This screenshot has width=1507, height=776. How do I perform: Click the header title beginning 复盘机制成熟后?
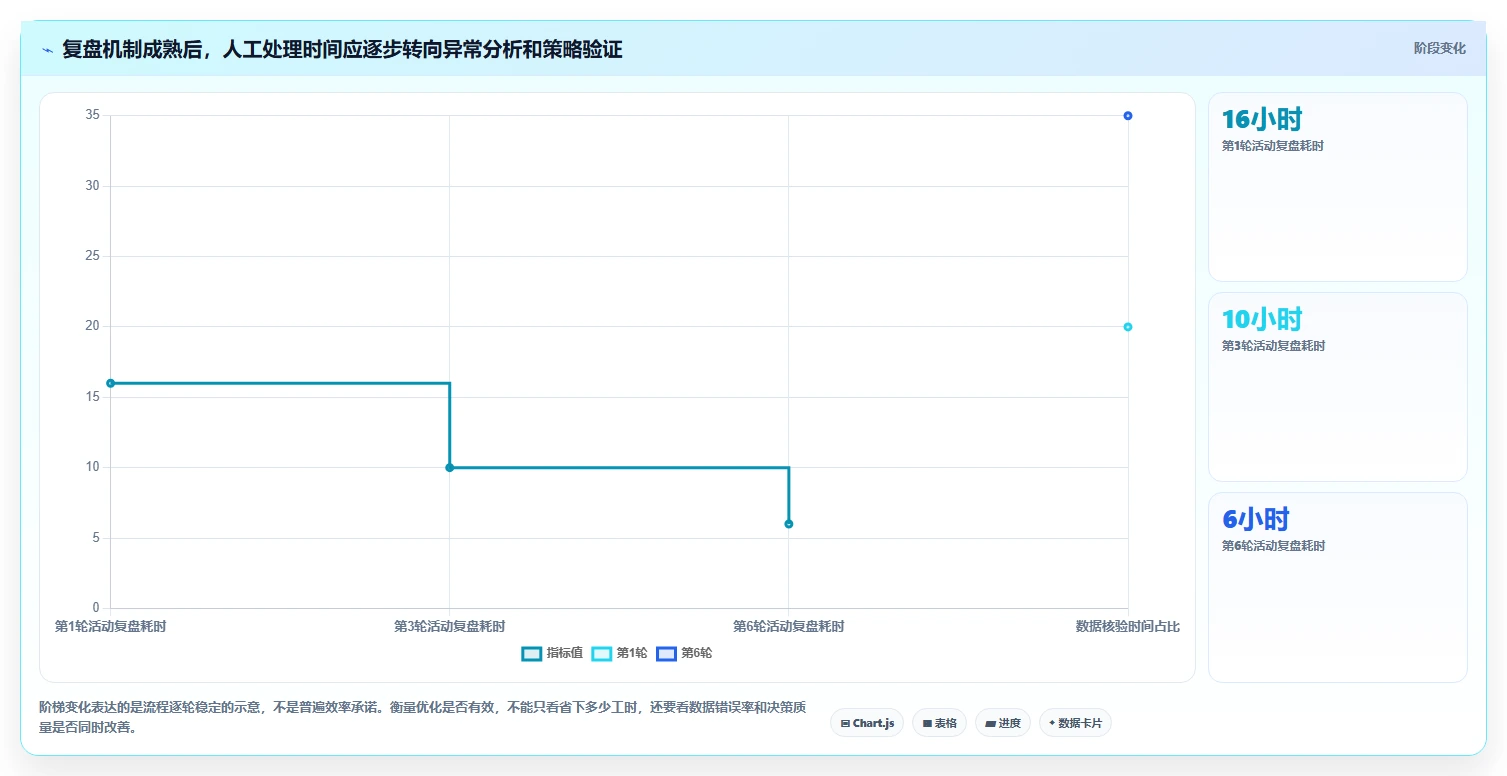click(x=342, y=50)
